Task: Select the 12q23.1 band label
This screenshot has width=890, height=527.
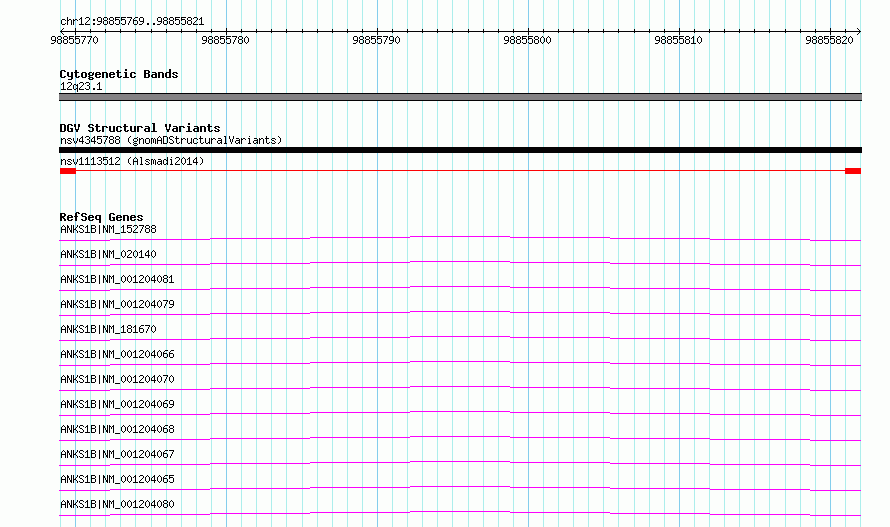Action: pyautogui.click(x=81, y=86)
